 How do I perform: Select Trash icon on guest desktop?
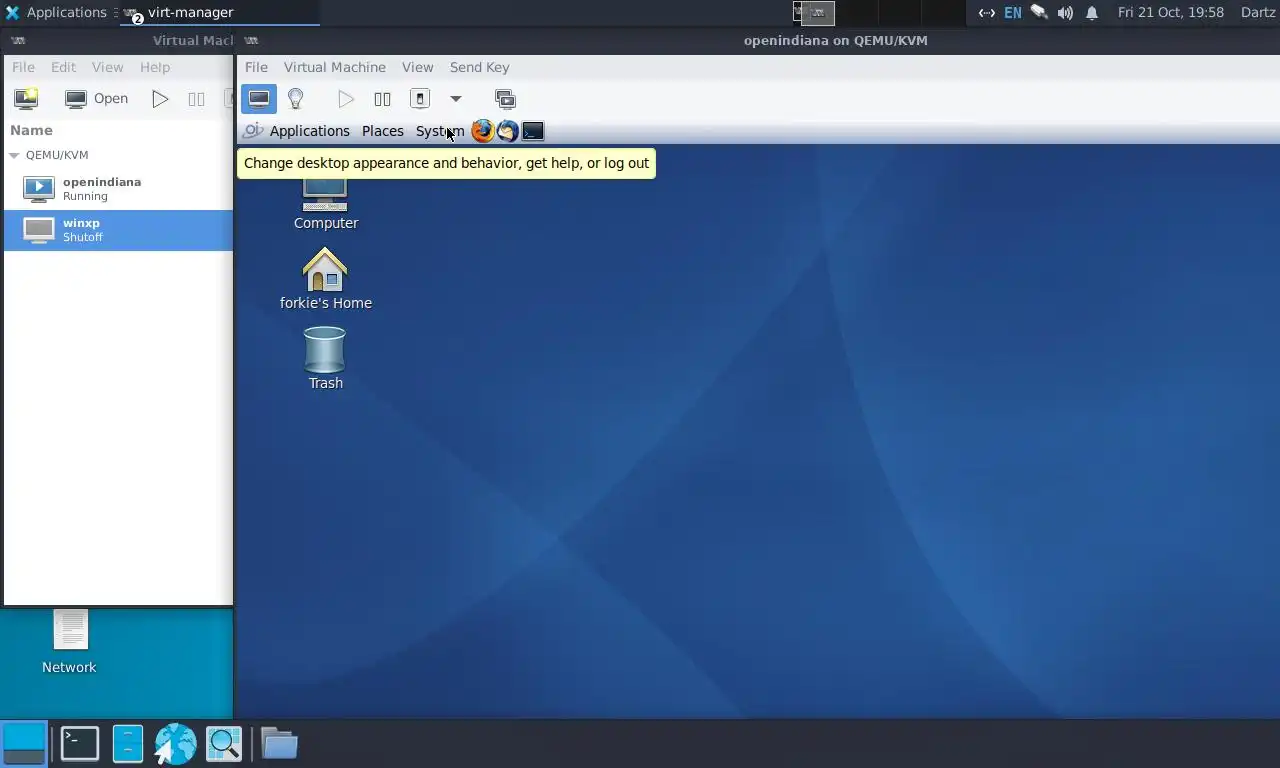coord(325,358)
